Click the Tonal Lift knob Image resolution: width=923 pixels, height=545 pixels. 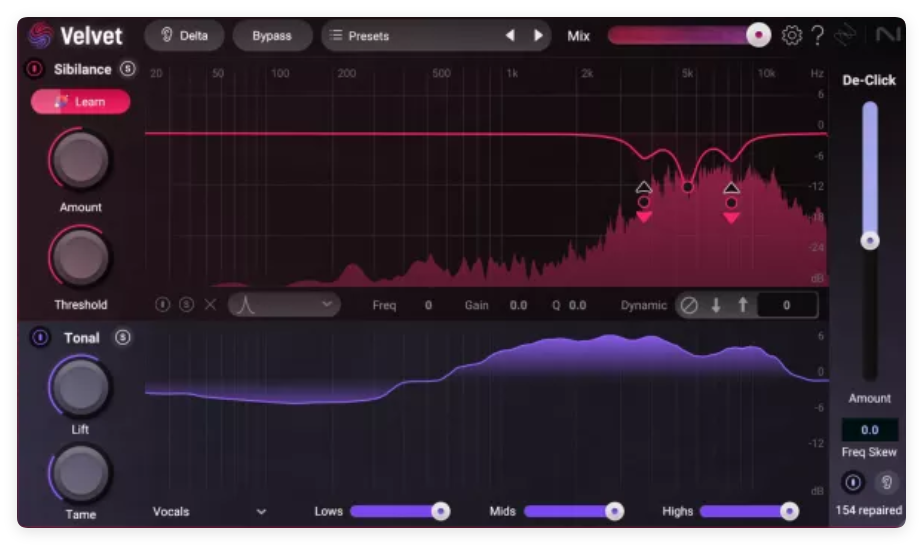[x=80, y=387]
